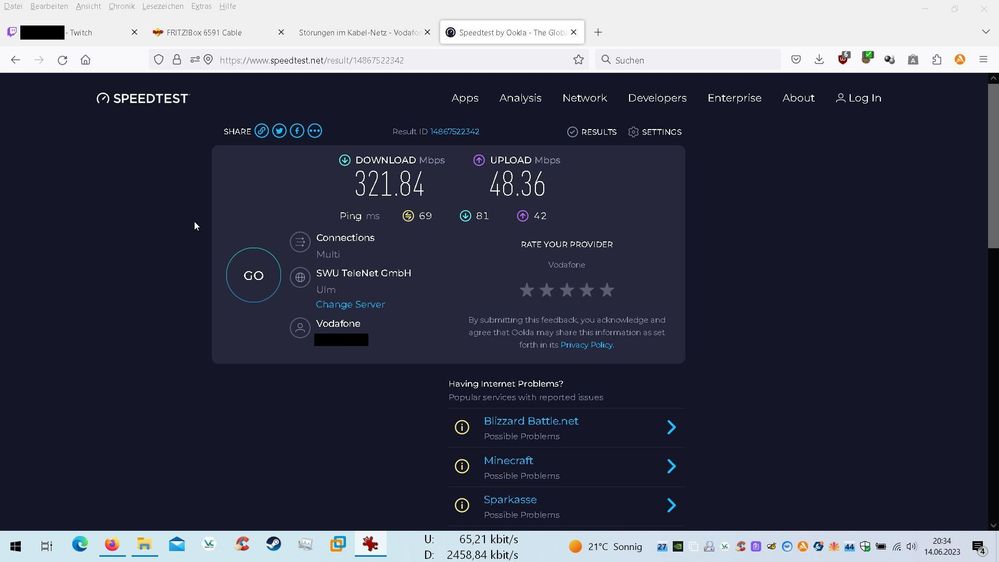The height and width of the screenshot is (562, 999).
Task: Share the result on Facebook
Action: 297,131
